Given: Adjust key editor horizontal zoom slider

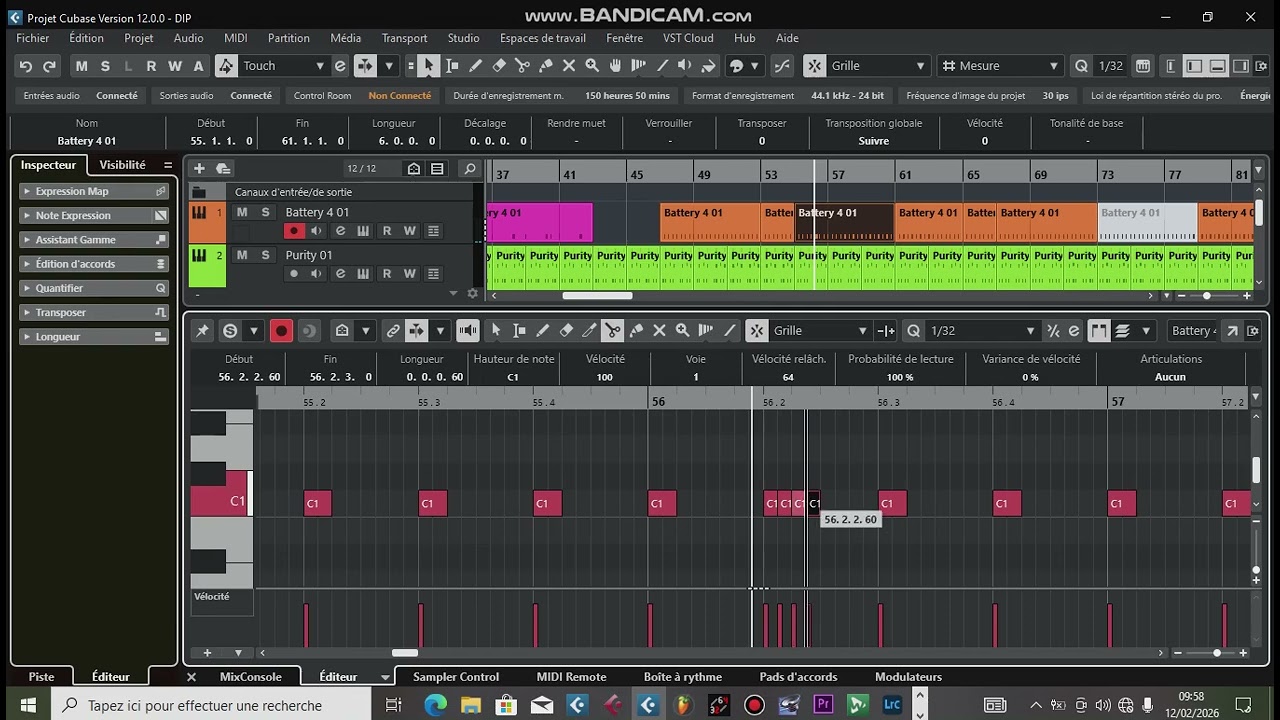Looking at the screenshot, I should point(1217,653).
